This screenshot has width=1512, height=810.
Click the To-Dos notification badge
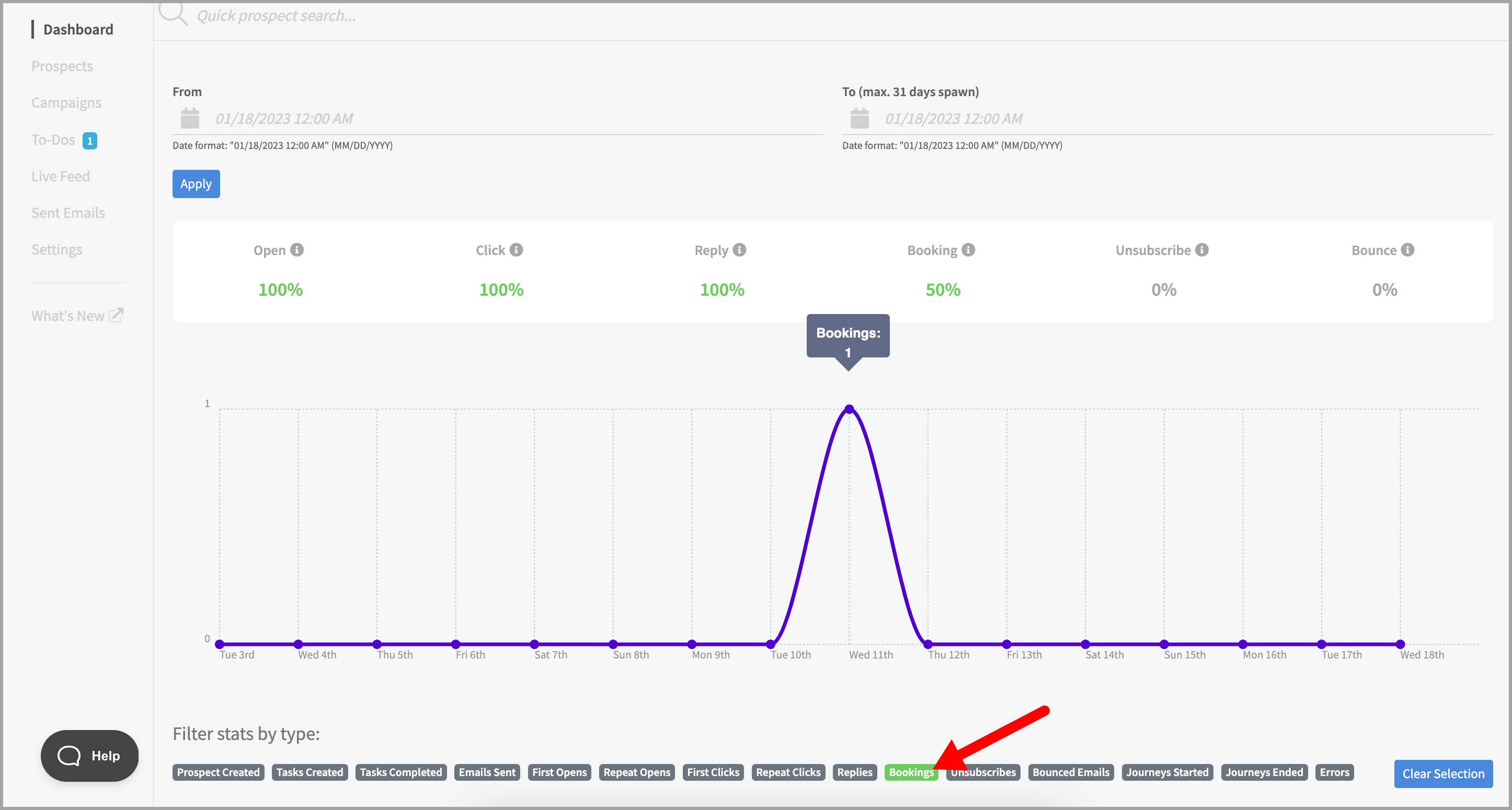(x=90, y=141)
